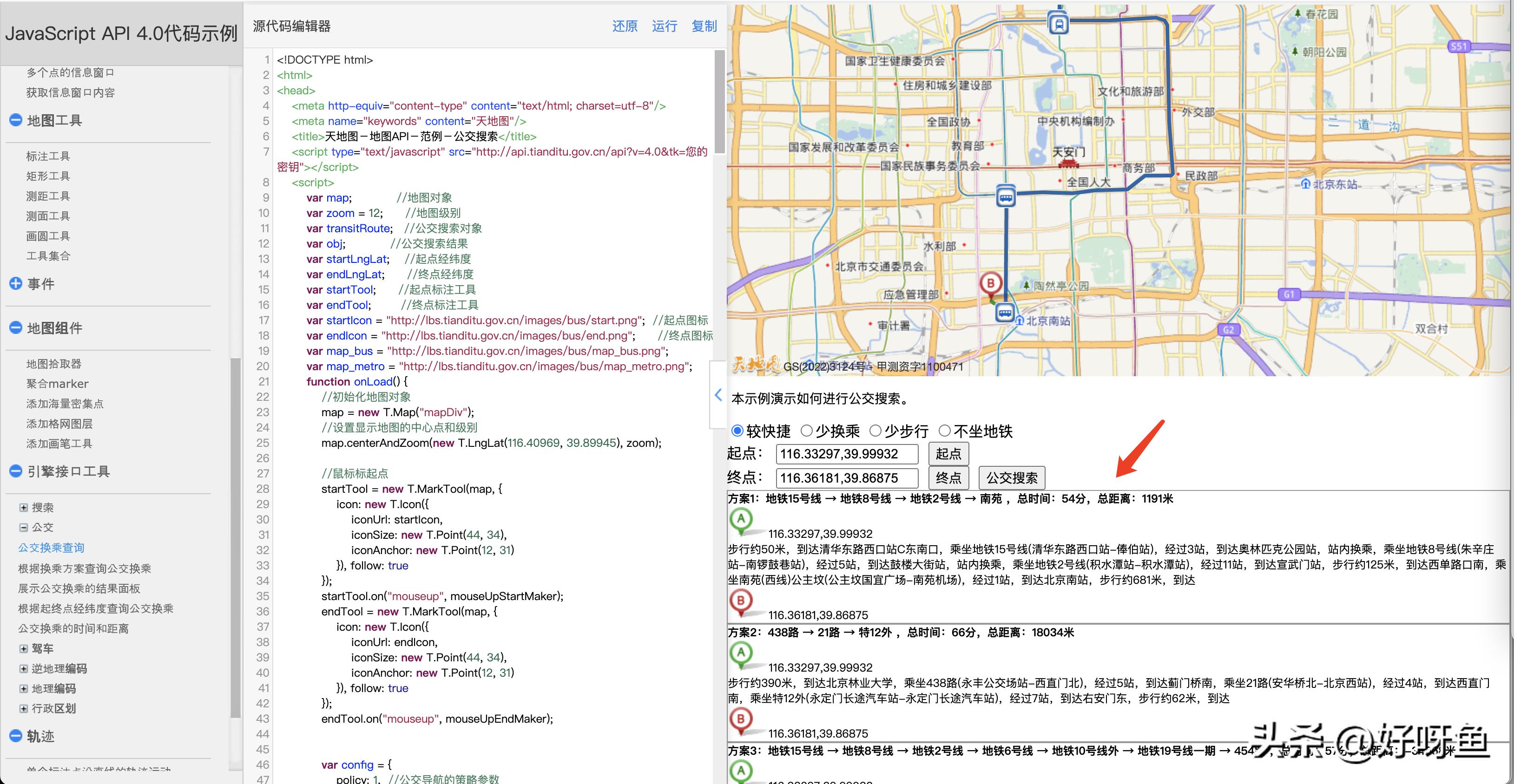
Task: Open 展示公交换乘的结果面板 example
Action: coord(79,588)
